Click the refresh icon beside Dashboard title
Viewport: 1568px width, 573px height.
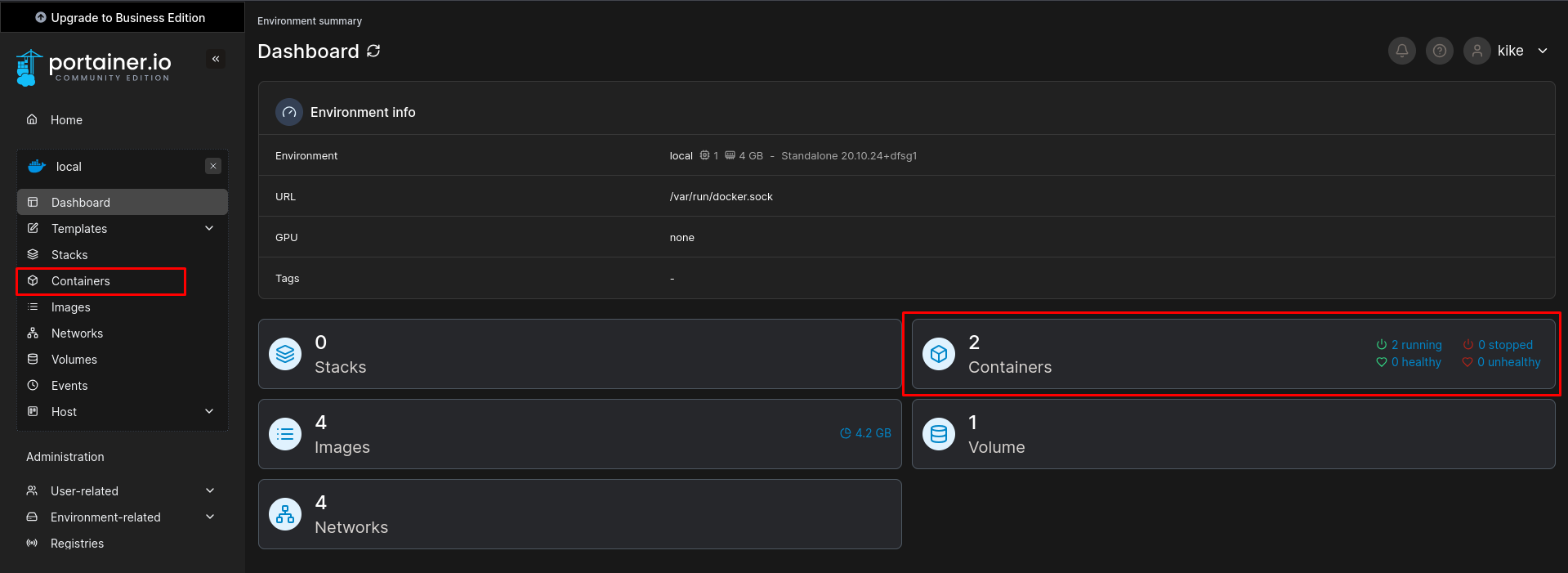373,51
